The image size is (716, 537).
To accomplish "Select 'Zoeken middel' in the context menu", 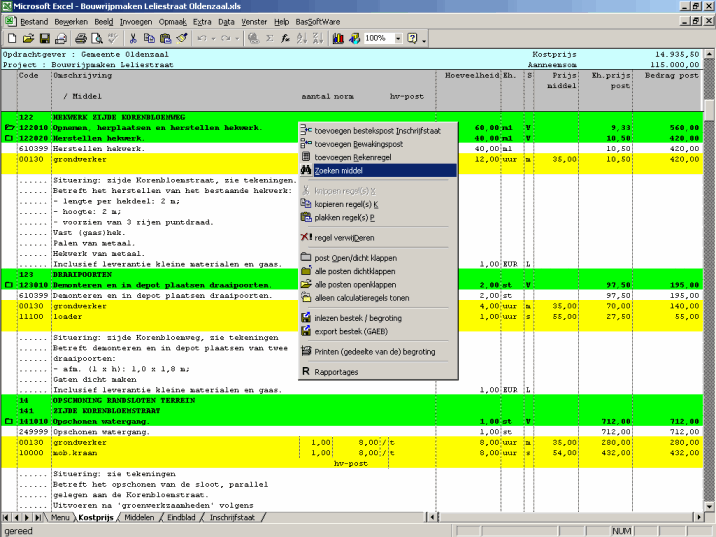I will point(340,170).
